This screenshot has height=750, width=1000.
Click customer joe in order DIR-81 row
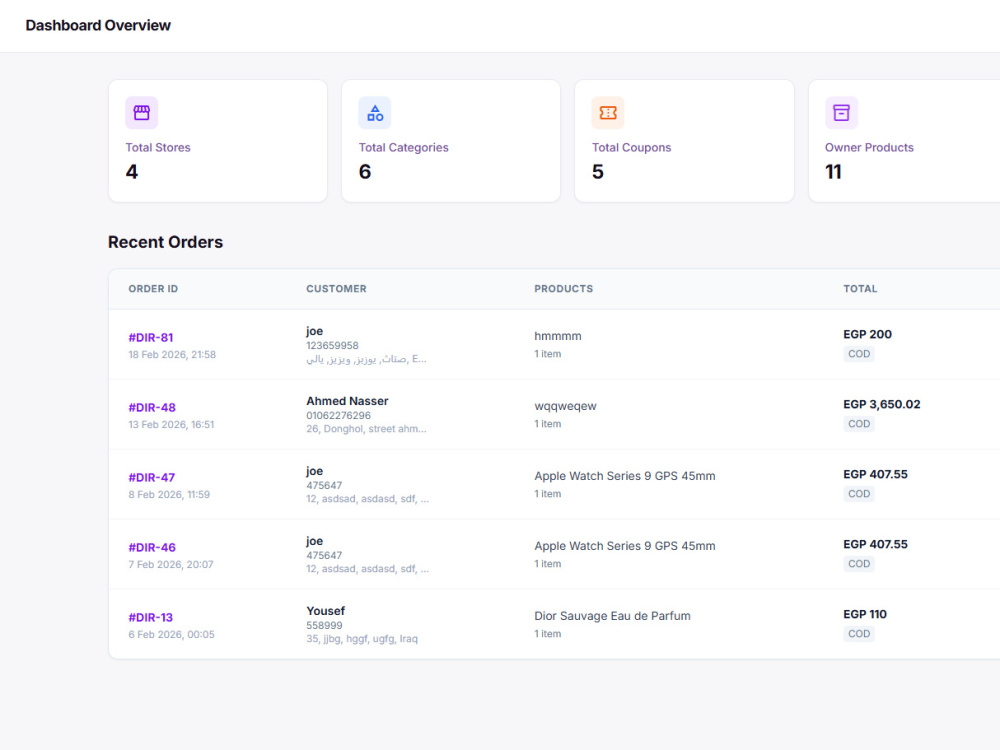314,331
